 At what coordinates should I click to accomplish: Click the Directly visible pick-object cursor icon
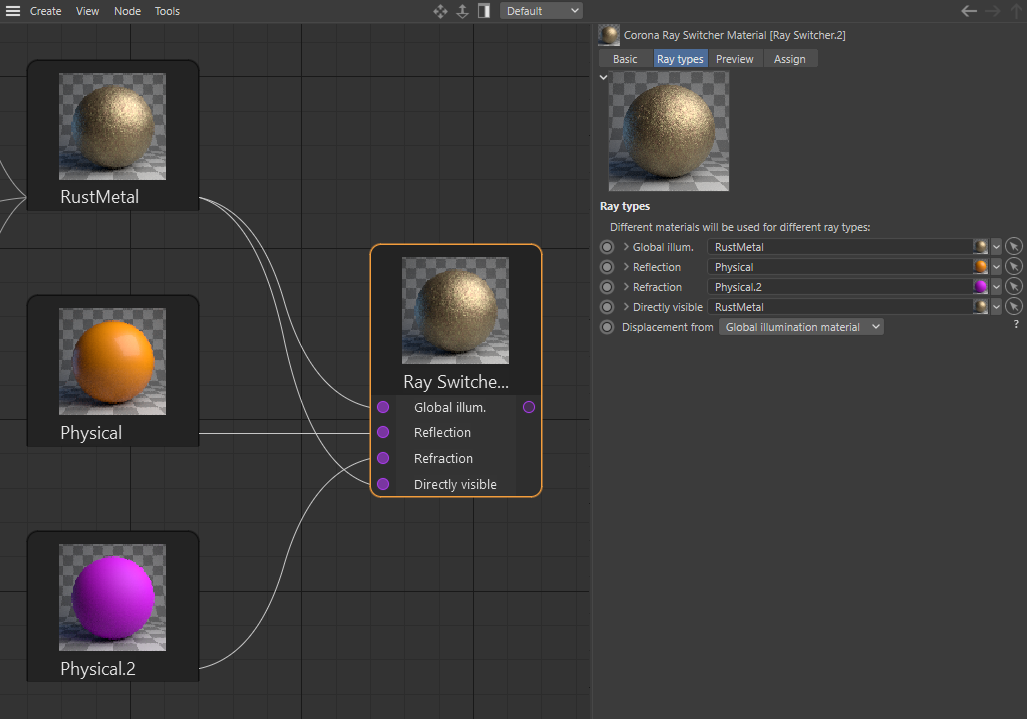click(x=1013, y=306)
